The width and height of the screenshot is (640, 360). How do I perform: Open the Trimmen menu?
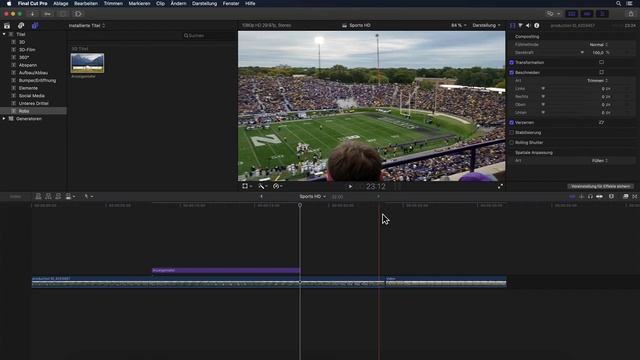point(113,3)
